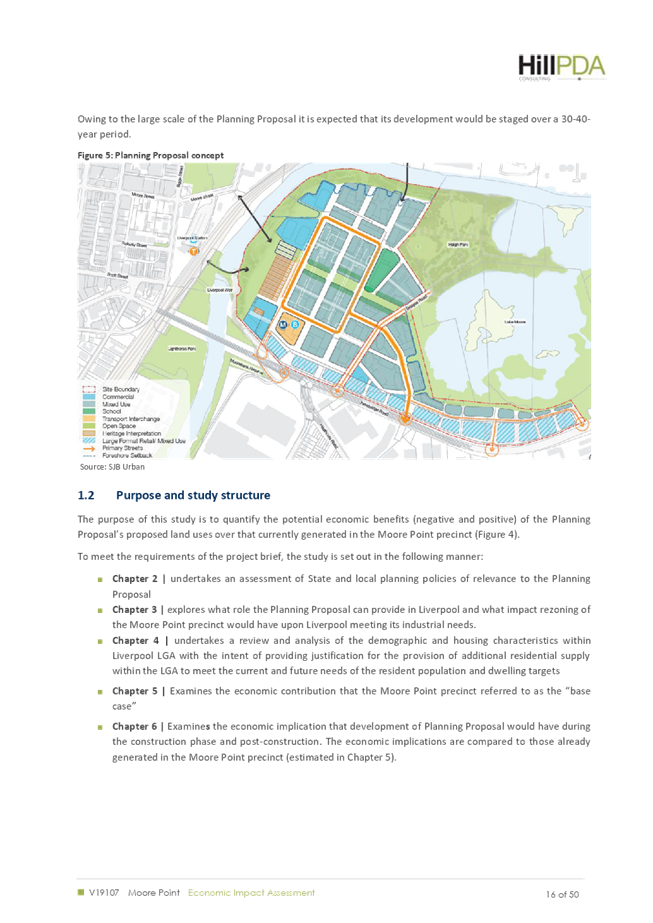Click the 'Primary Streets' legend text
Image resolution: width=653 pixels, height=923 pixels.
click(x=122, y=448)
